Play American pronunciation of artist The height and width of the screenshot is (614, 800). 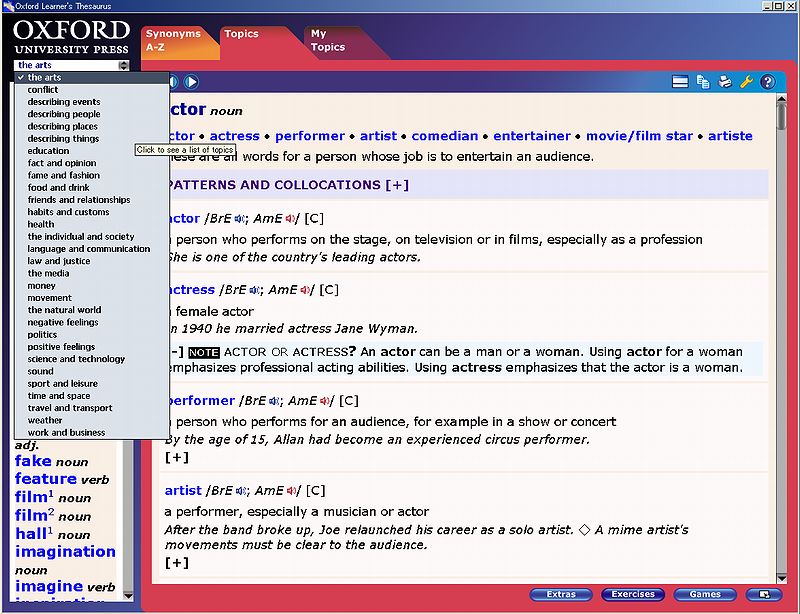coord(291,491)
